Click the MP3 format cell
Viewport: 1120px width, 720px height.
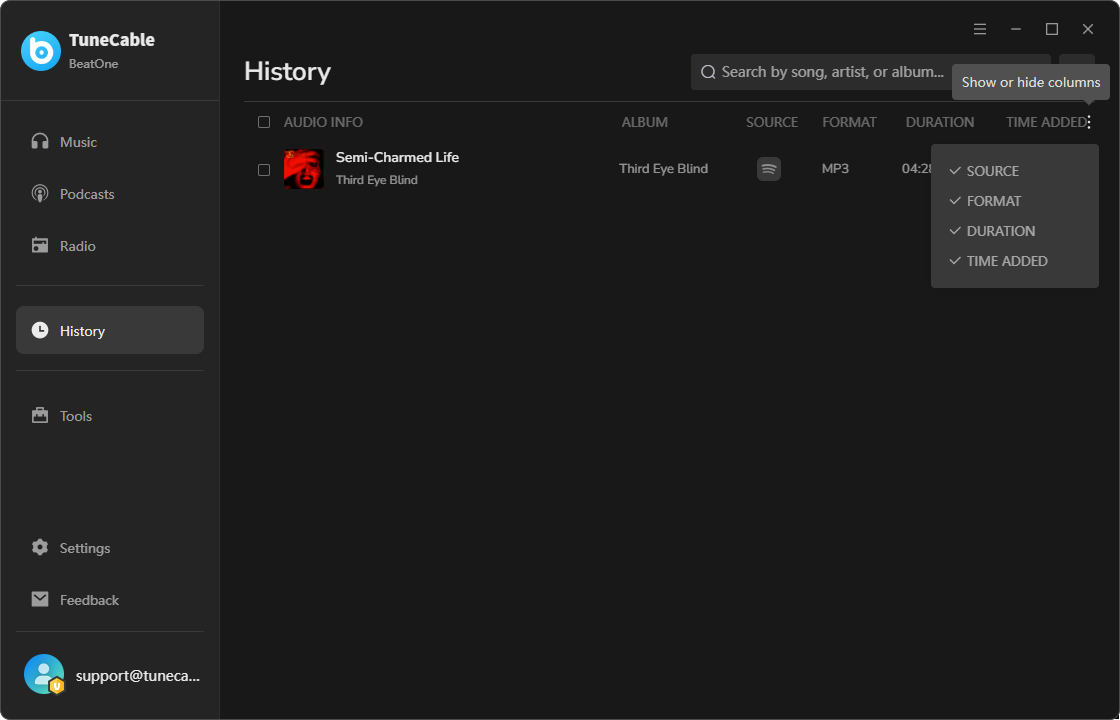click(835, 169)
